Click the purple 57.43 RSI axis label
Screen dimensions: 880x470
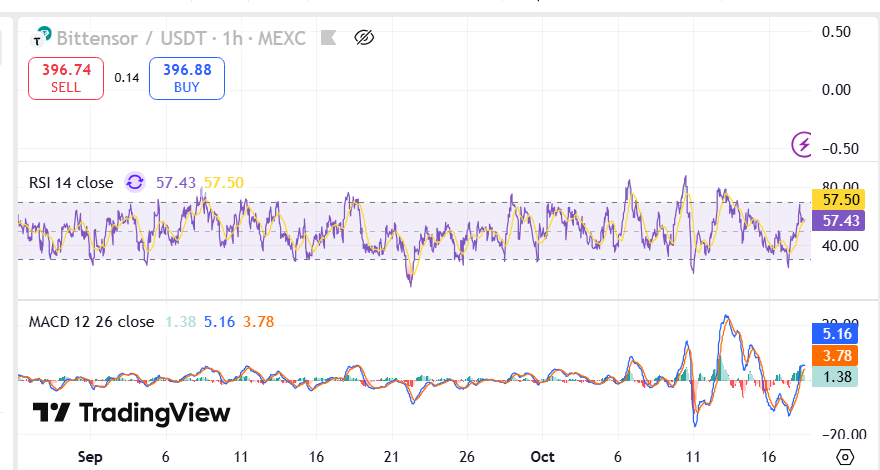point(836,220)
